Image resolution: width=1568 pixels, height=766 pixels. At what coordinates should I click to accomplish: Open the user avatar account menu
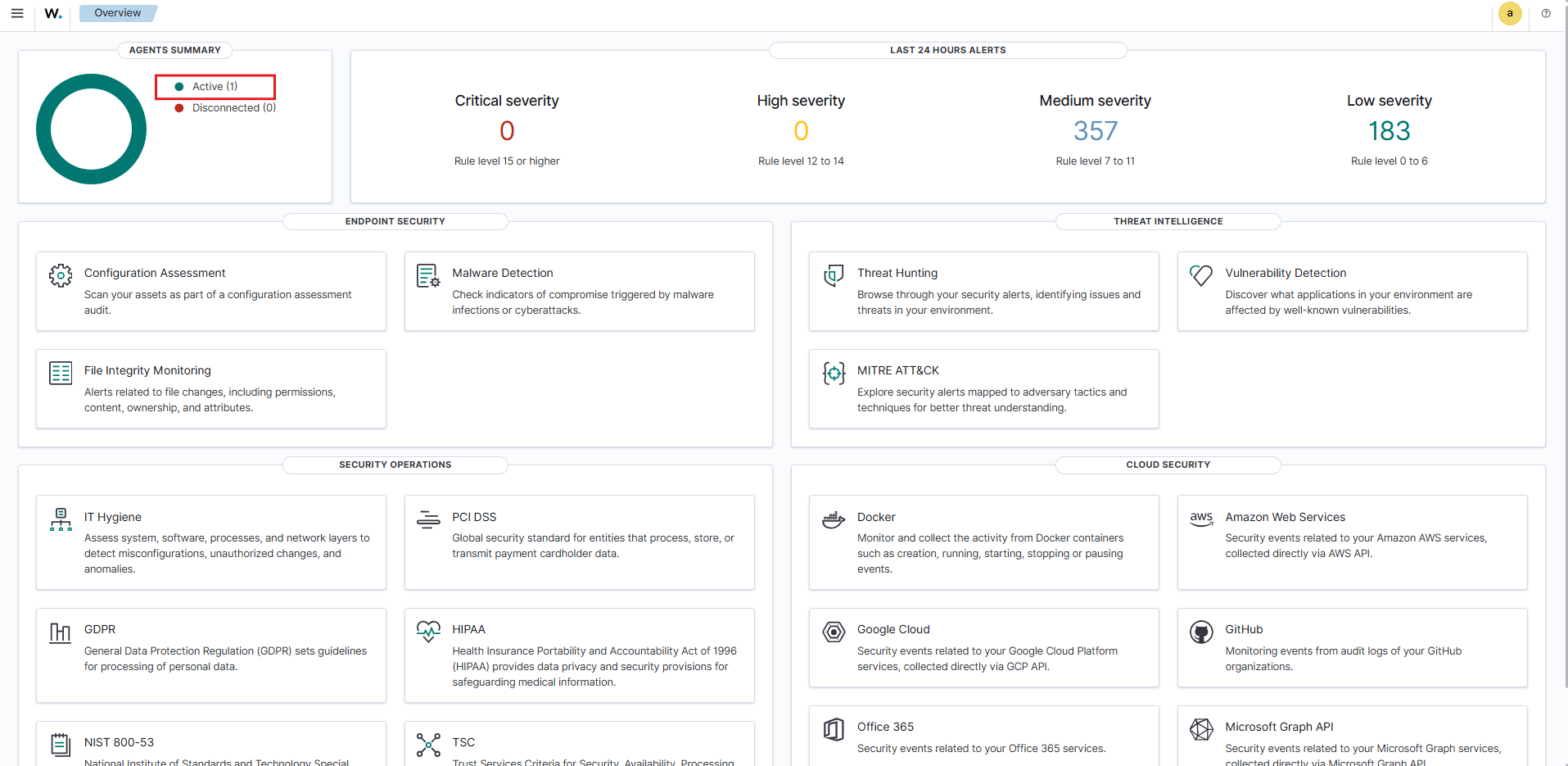[1510, 13]
